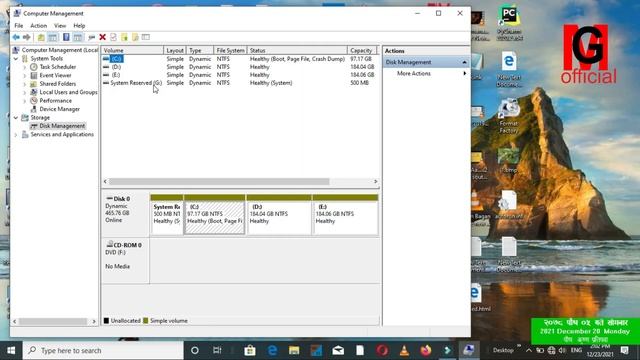Open the View menu
Image resolution: width=640 pixels, height=360 pixels.
click(60, 26)
